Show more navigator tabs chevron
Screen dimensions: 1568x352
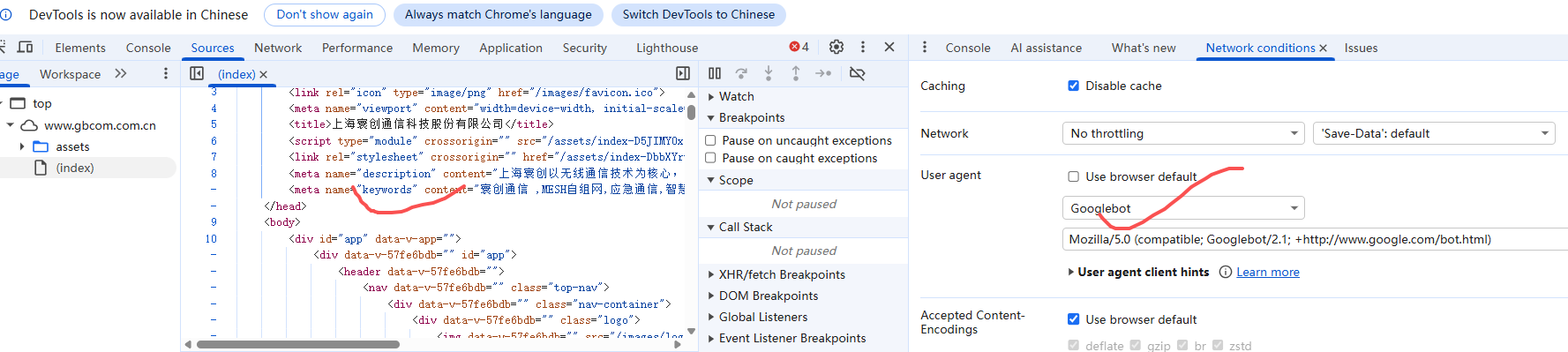click(x=121, y=73)
